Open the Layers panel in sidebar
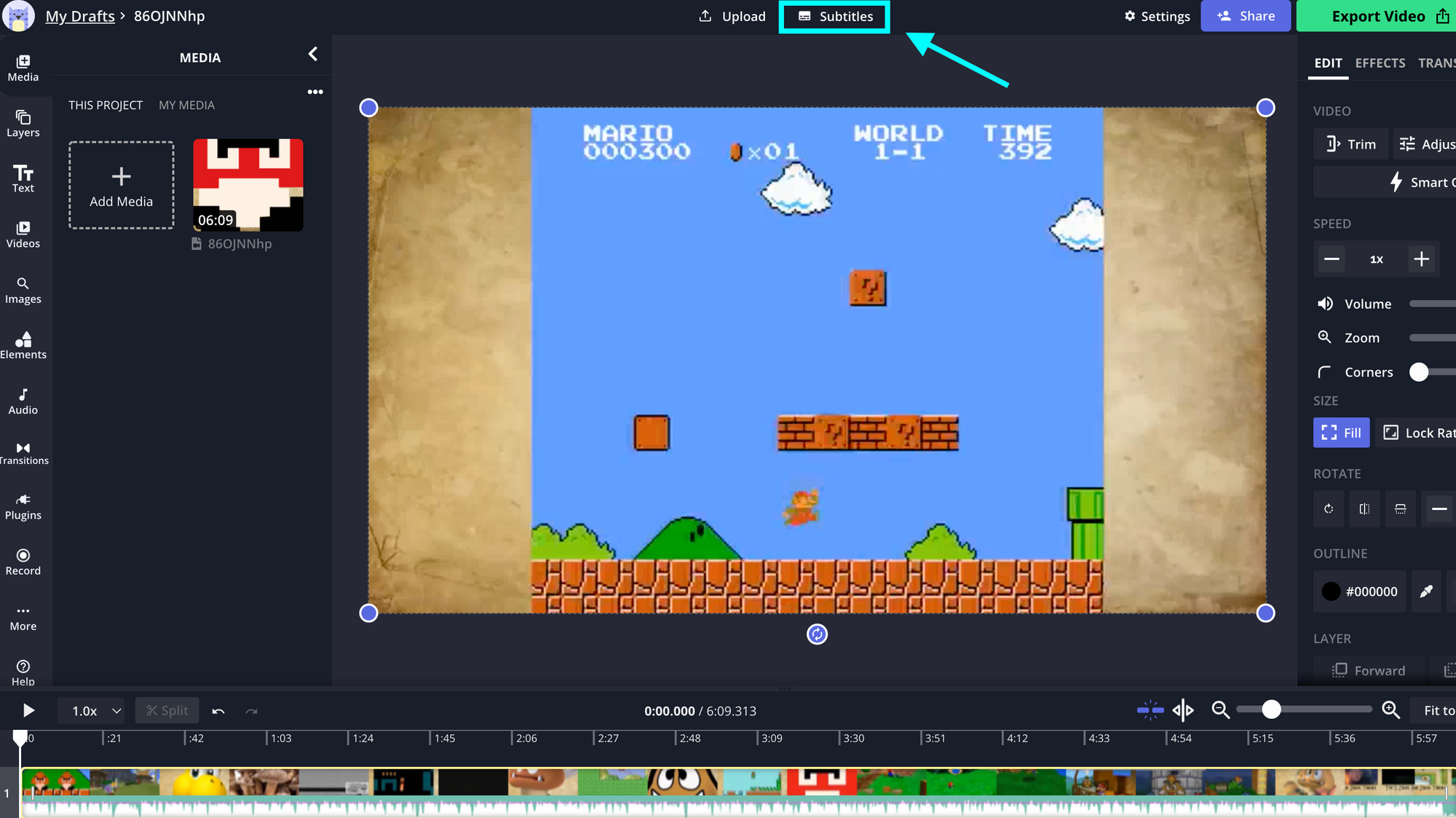 point(23,123)
